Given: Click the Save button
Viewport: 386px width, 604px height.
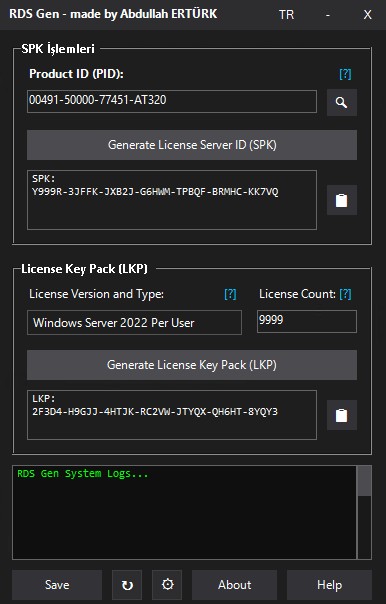Looking at the screenshot, I should [x=57, y=585].
